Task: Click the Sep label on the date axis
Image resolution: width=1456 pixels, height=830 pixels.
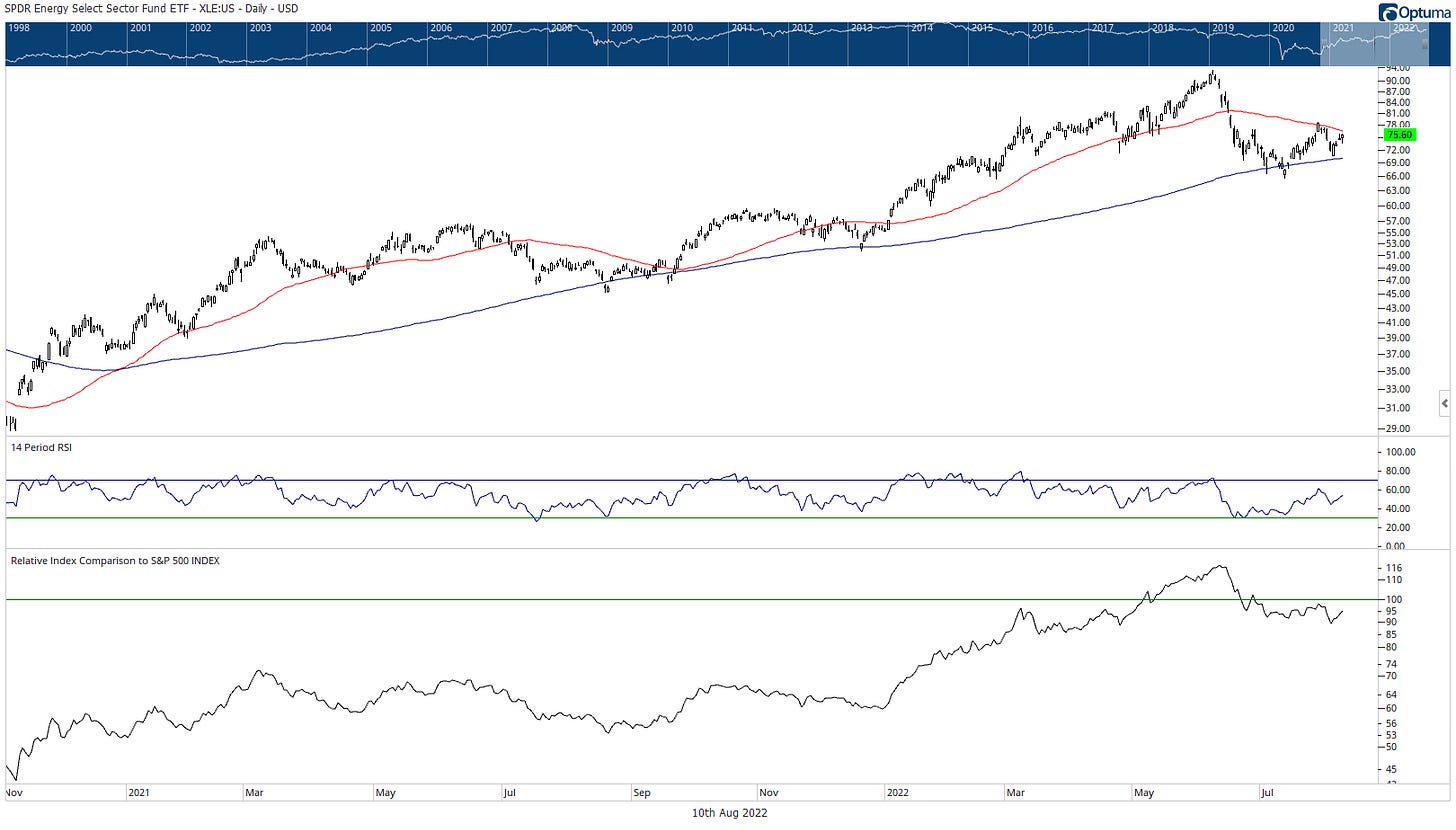Action: [x=642, y=793]
